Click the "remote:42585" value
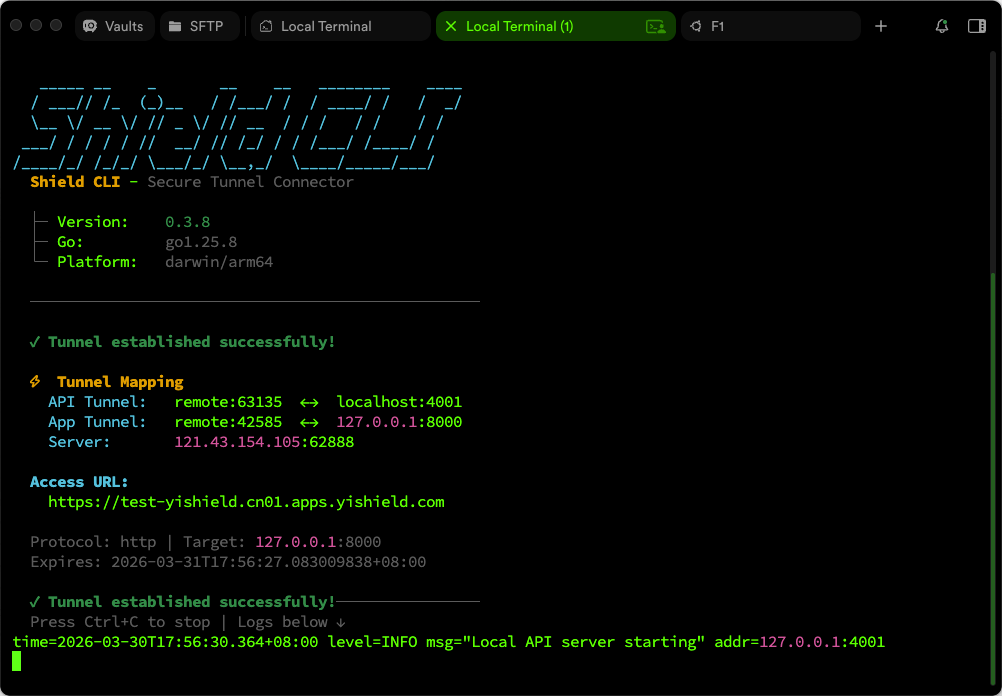 pos(228,422)
